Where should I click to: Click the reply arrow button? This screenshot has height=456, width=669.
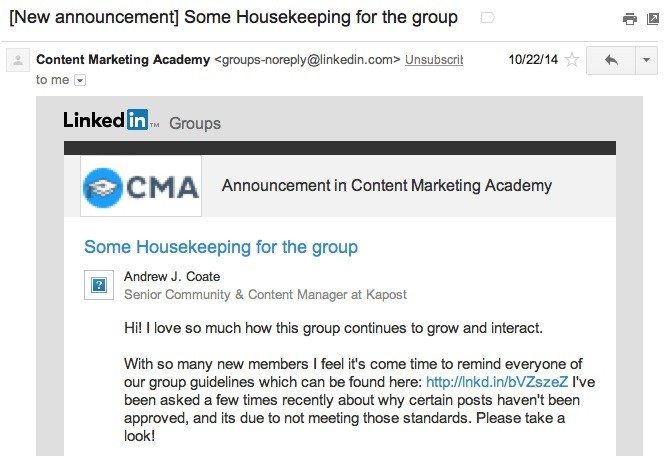(611, 60)
